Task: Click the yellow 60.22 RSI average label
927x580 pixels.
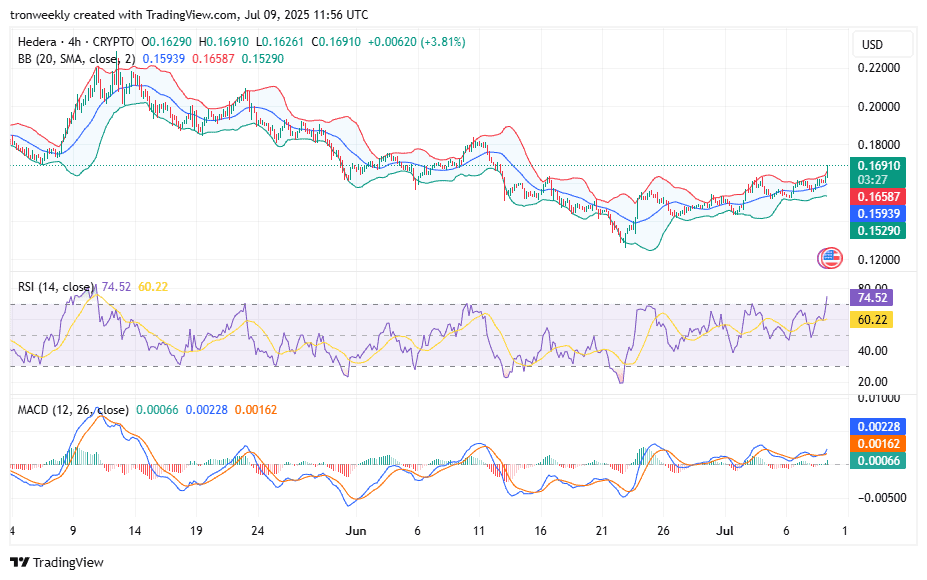Action: click(871, 320)
